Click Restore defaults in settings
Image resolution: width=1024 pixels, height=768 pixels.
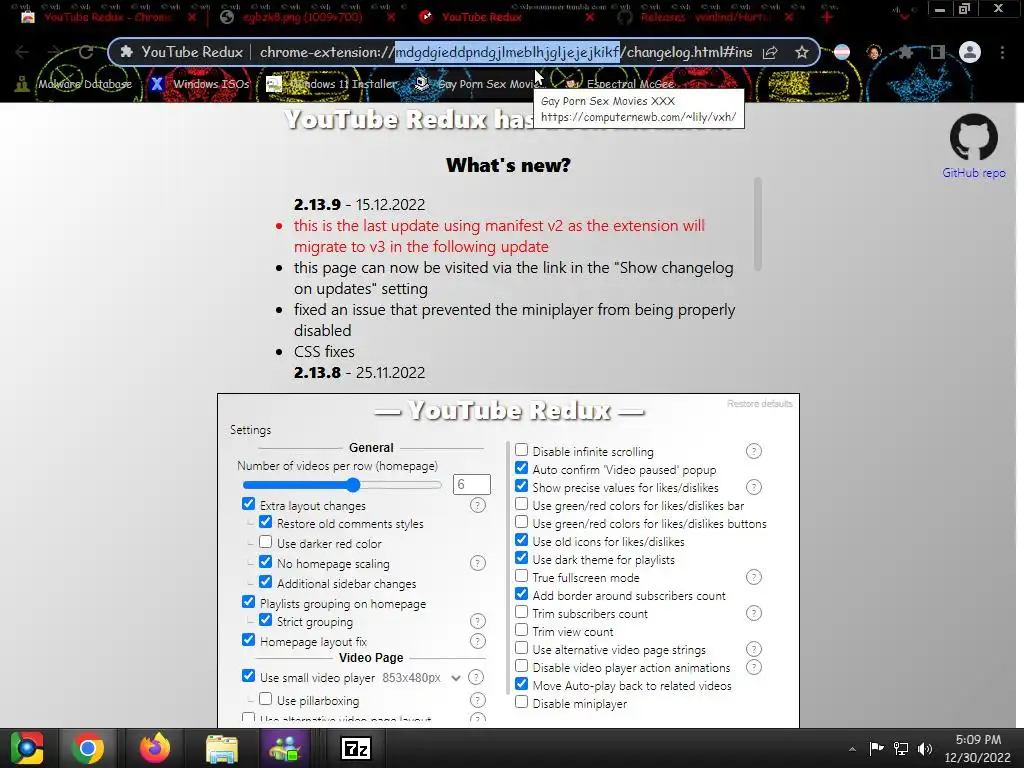point(760,404)
